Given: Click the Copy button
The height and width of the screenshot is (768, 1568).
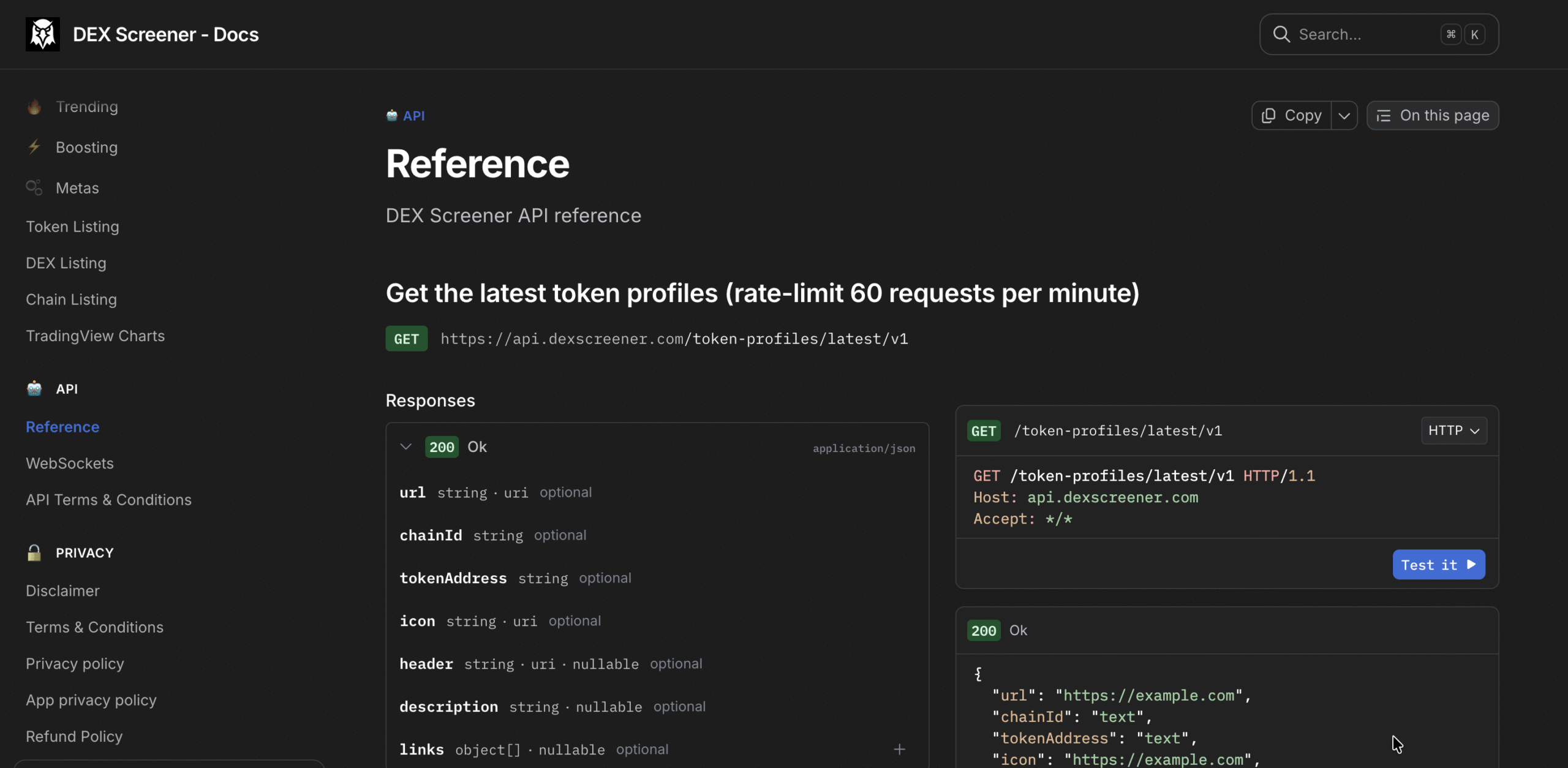Looking at the screenshot, I should tap(1292, 116).
